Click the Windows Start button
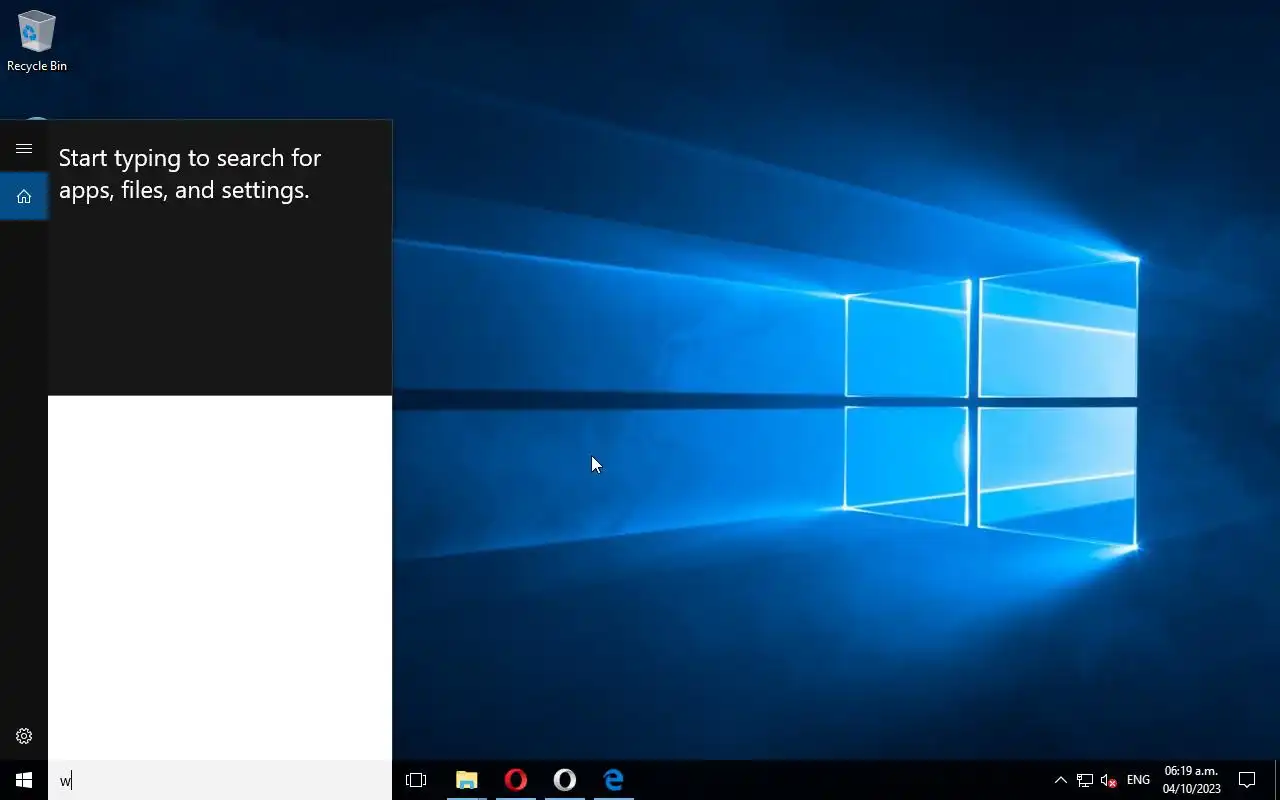 click(x=24, y=780)
